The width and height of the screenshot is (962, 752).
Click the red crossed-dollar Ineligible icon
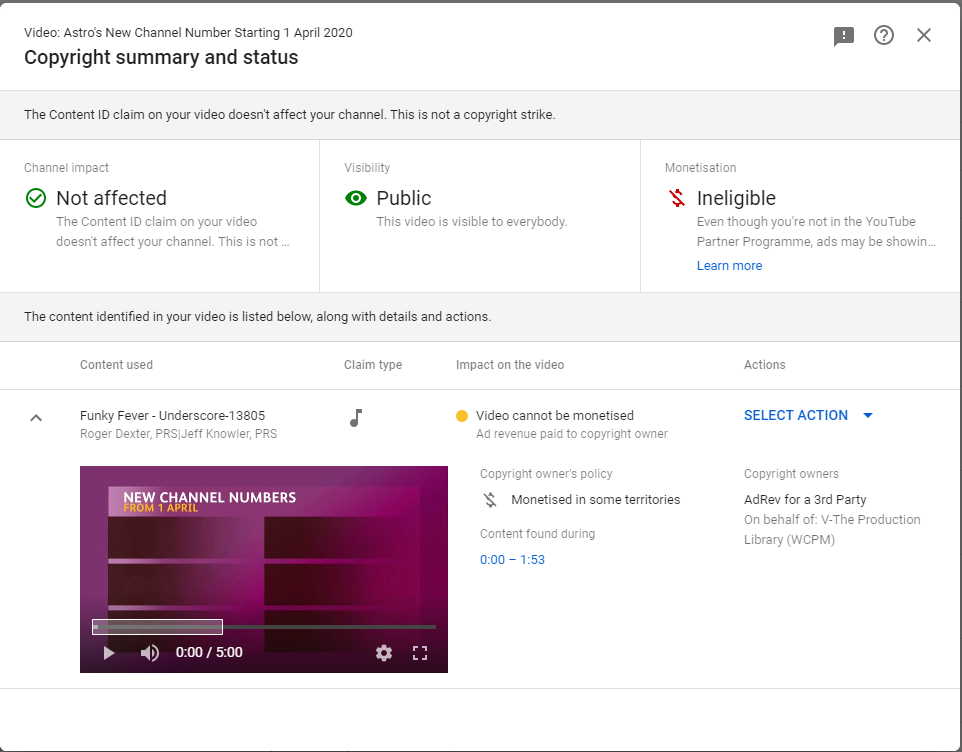click(x=677, y=198)
